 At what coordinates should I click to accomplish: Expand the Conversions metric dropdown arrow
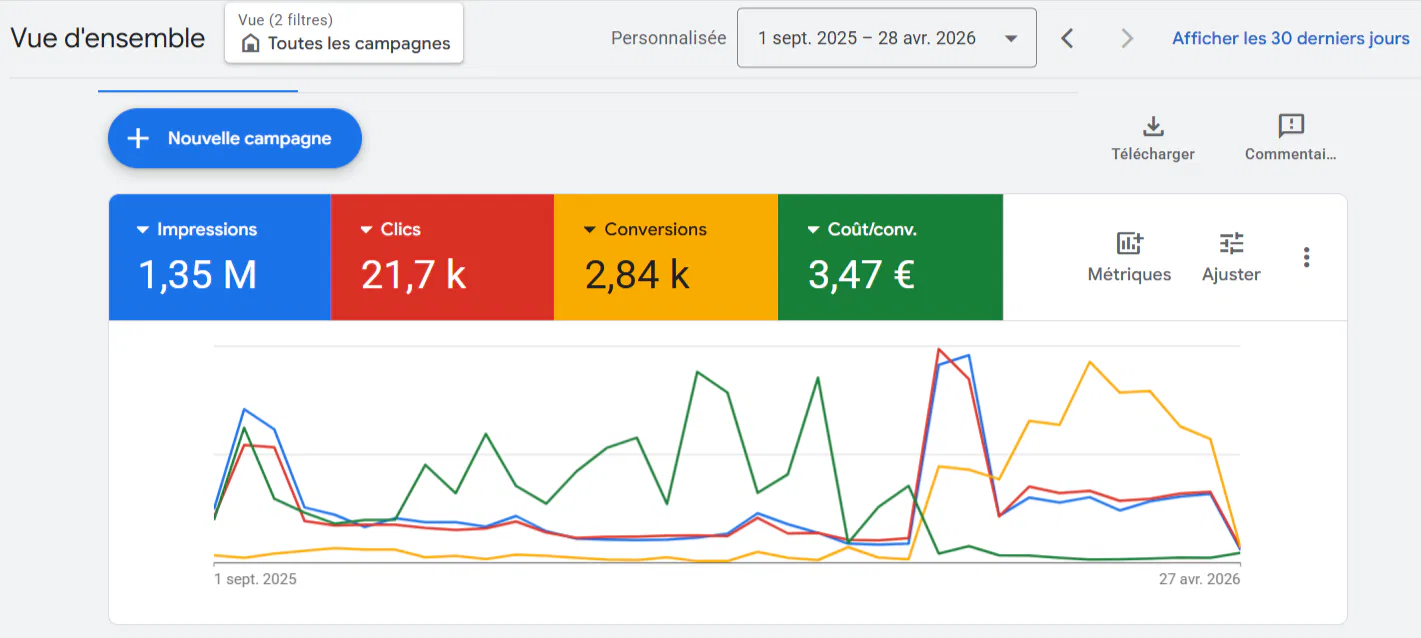[x=590, y=230]
